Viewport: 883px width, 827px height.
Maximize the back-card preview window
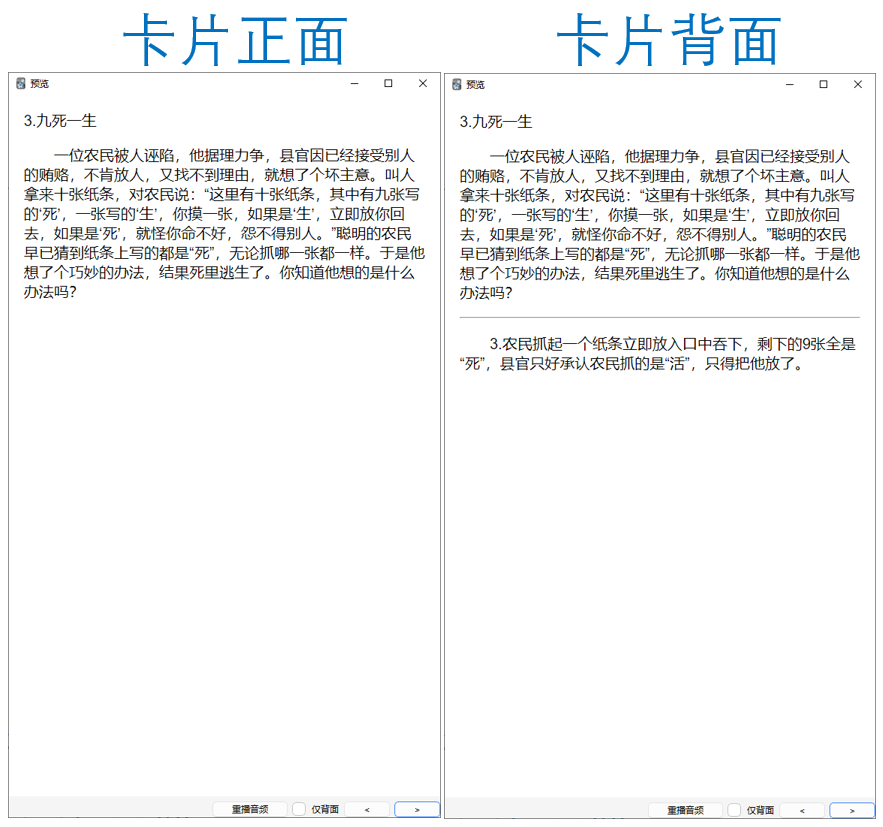(823, 84)
